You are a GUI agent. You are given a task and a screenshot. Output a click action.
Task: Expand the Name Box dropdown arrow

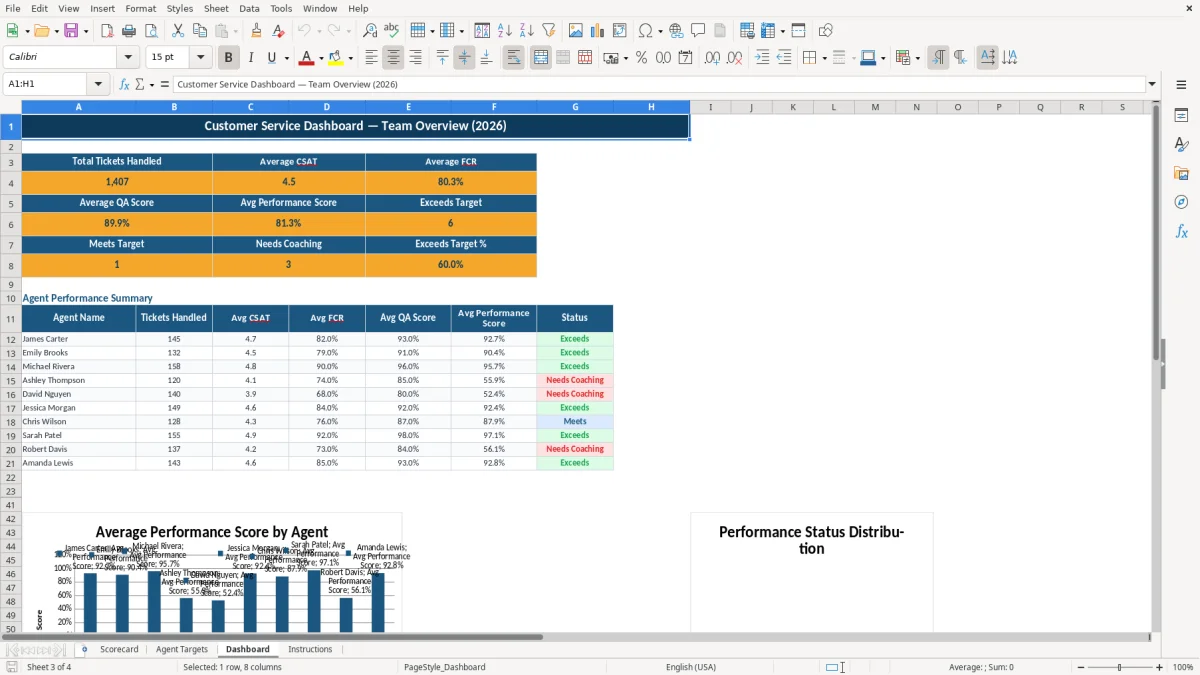[x=98, y=85]
